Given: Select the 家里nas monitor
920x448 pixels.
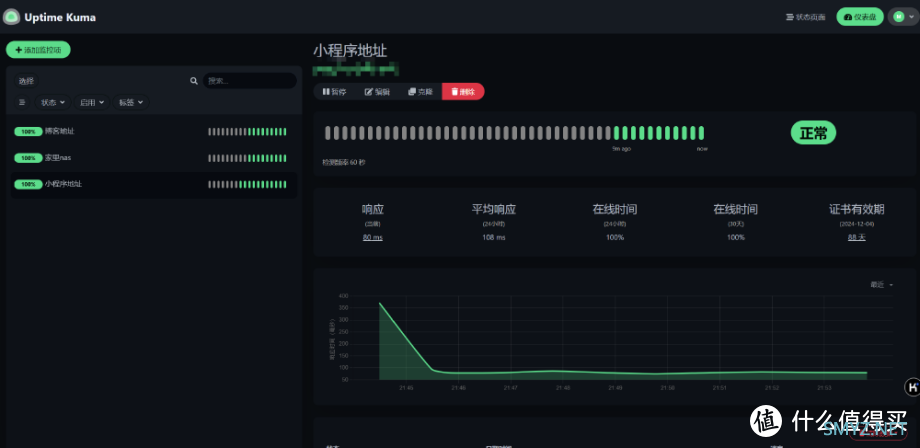Looking at the screenshot, I should [154, 158].
